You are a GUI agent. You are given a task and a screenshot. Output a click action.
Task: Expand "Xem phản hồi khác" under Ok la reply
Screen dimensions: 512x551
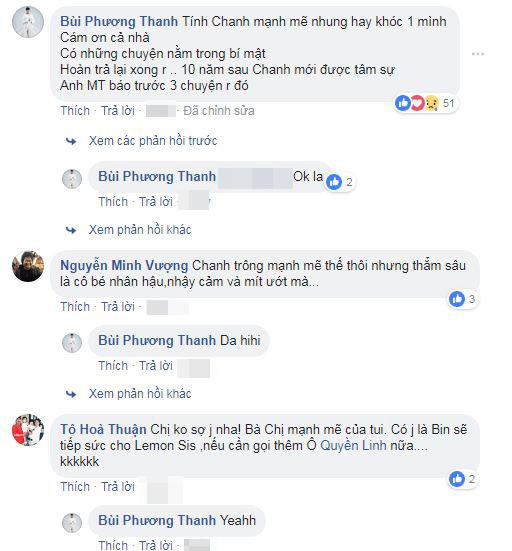pyautogui.click(x=140, y=230)
